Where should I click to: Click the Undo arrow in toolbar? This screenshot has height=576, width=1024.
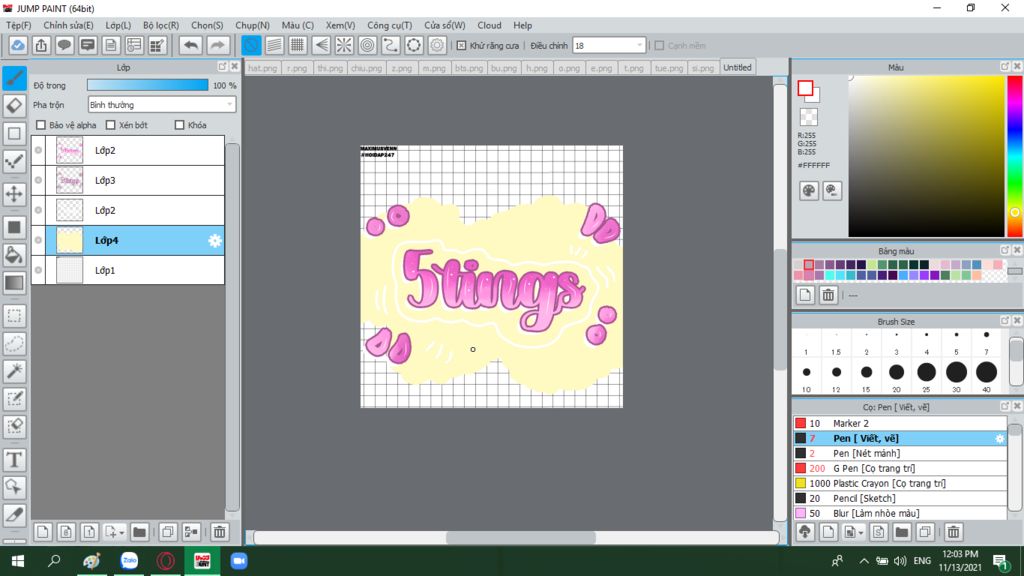(191, 45)
